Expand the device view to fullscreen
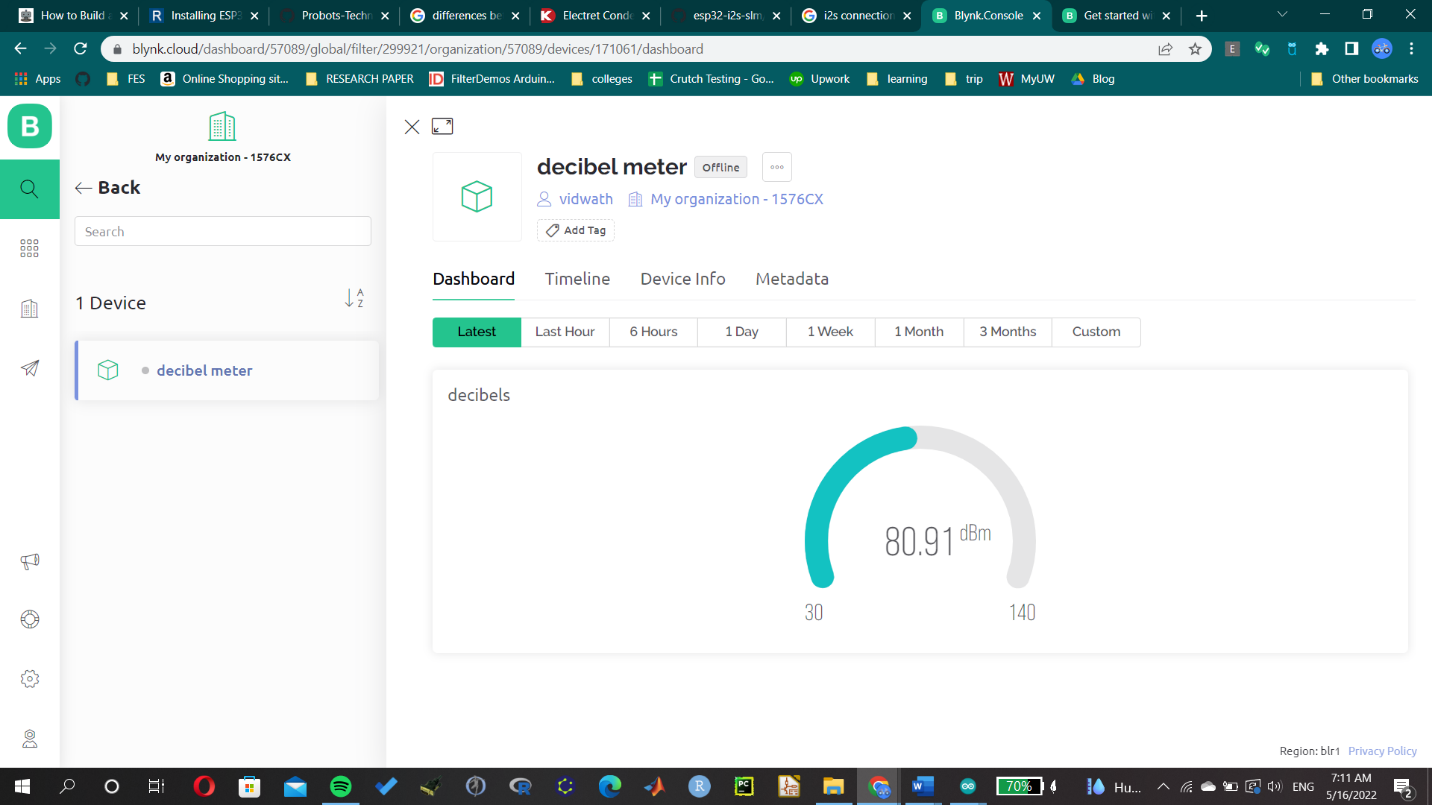Viewport: 1432px width, 805px height. 442,126
